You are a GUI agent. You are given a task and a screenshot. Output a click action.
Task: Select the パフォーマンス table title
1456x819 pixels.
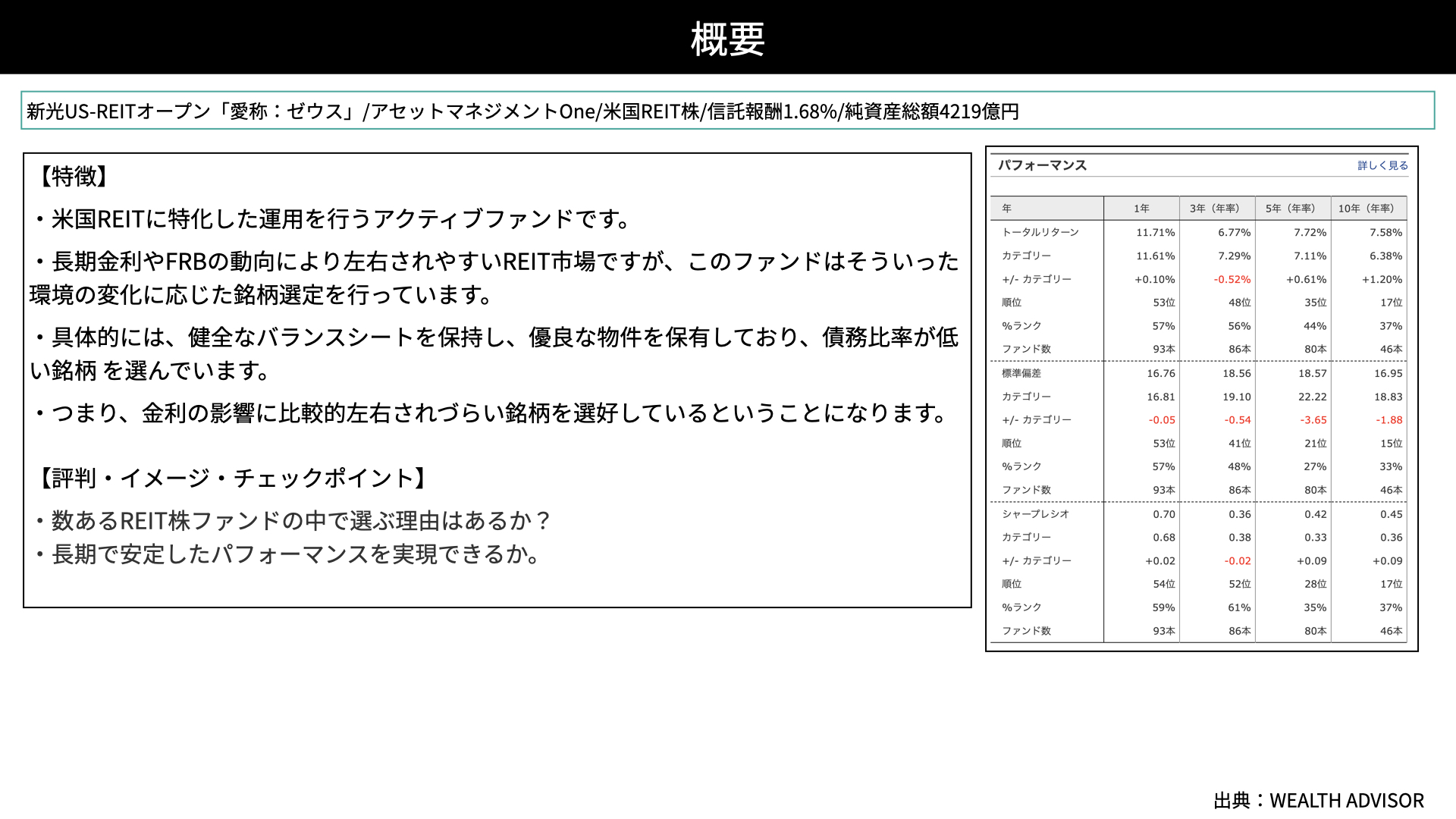[x=1042, y=165]
